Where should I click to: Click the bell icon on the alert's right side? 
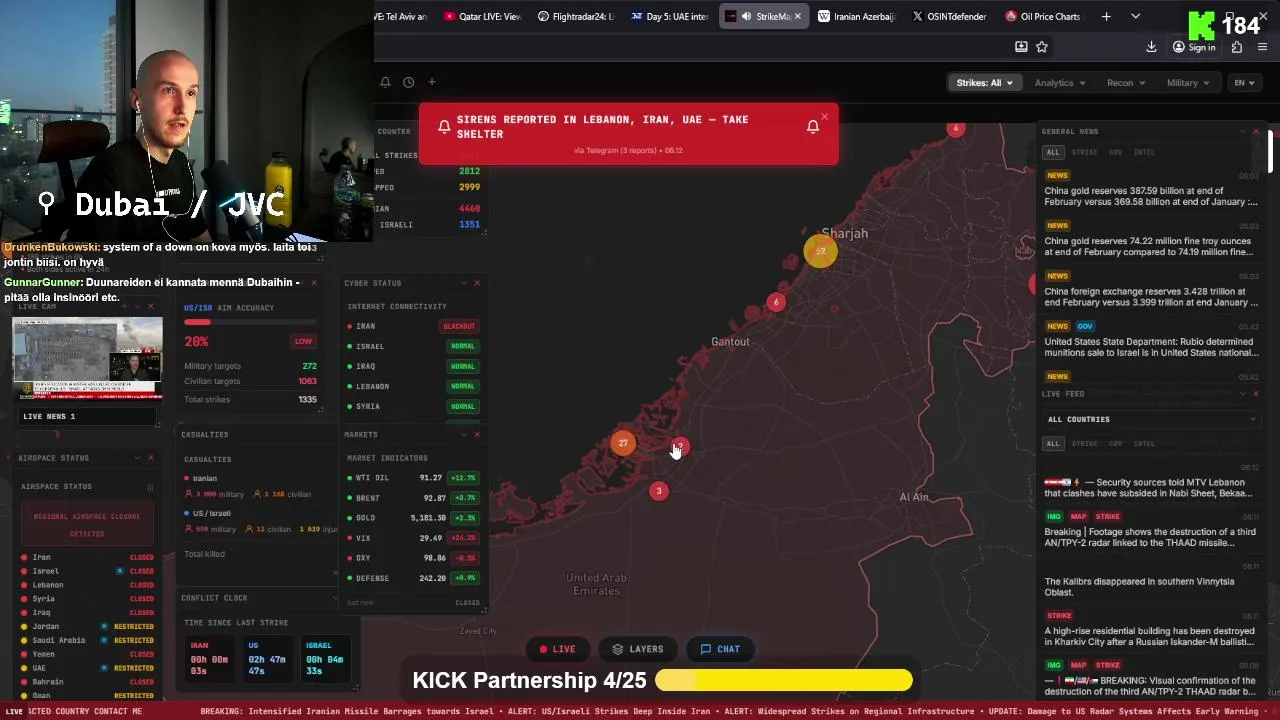[x=813, y=127]
